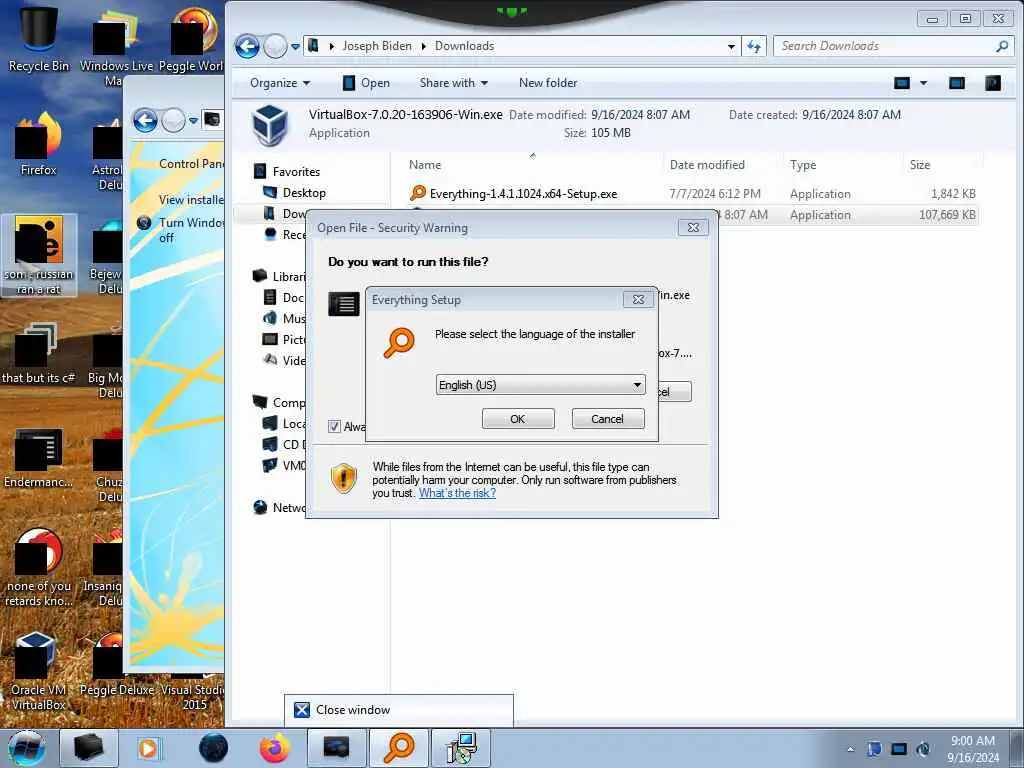Viewport: 1024px width, 768px height.
Task: Open the 'What's the risk?' link
Action: tap(457, 493)
